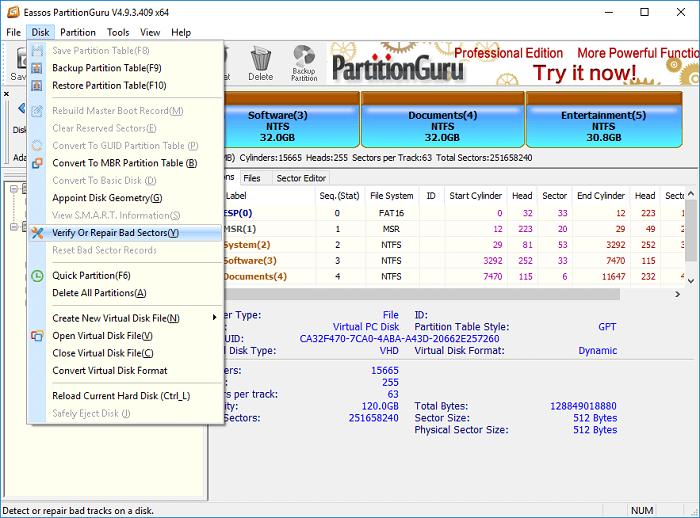Collapse the first disk tree node
This screenshot has width=700, height=518.
[14, 188]
